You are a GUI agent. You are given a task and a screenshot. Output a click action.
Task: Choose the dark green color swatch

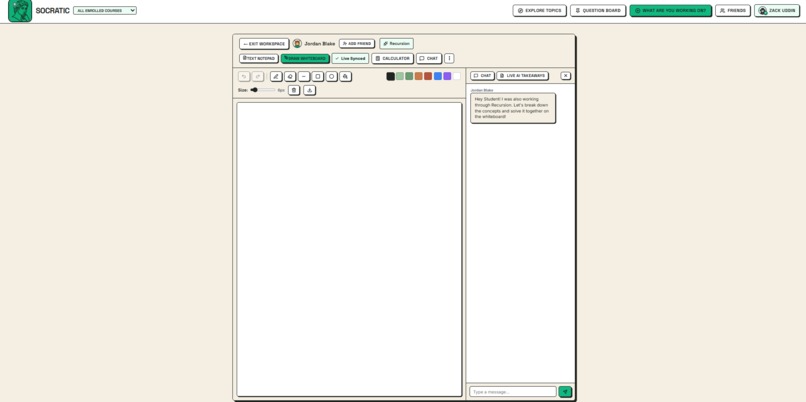tap(409, 76)
